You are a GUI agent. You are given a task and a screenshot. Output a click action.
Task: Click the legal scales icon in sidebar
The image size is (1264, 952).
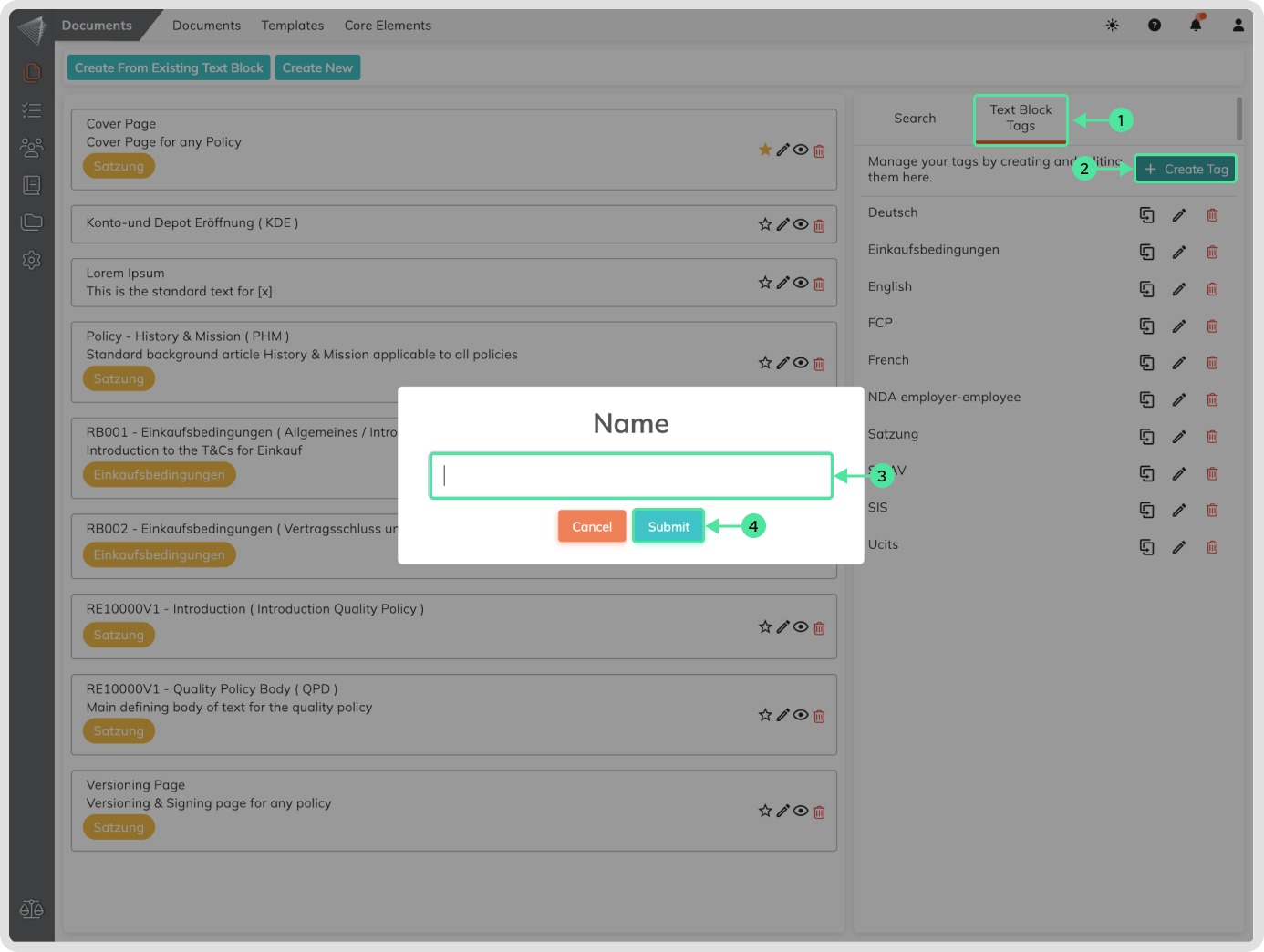pyautogui.click(x=32, y=909)
